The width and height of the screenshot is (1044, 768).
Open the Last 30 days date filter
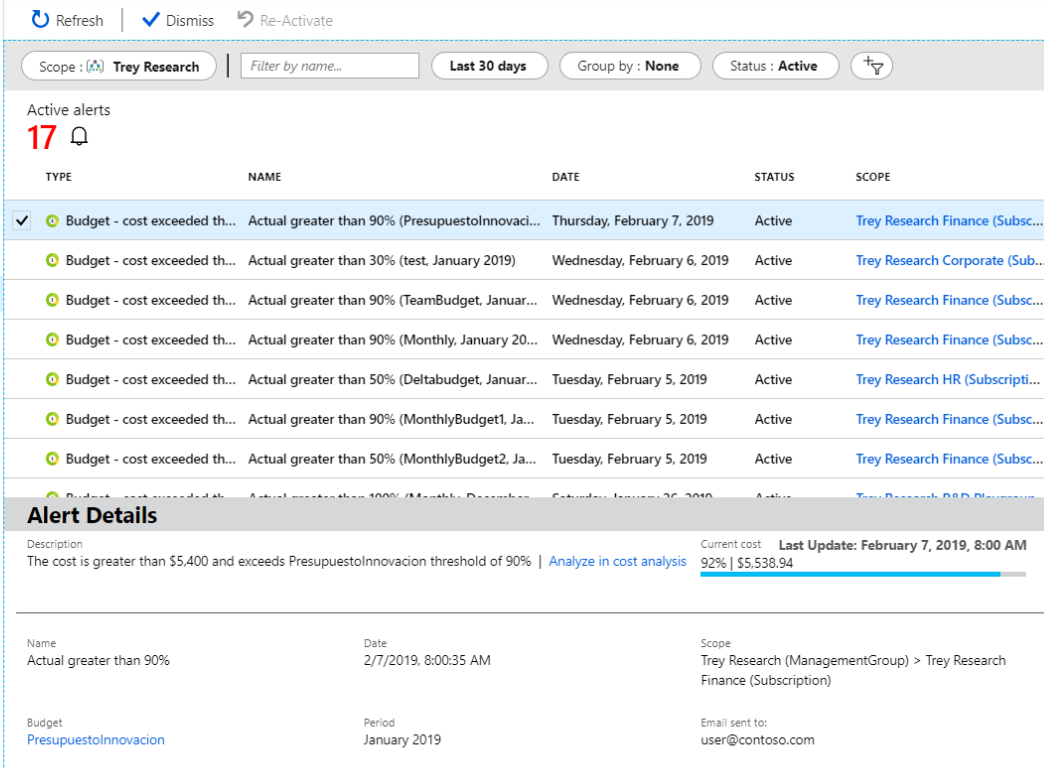[x=489, y=66]
